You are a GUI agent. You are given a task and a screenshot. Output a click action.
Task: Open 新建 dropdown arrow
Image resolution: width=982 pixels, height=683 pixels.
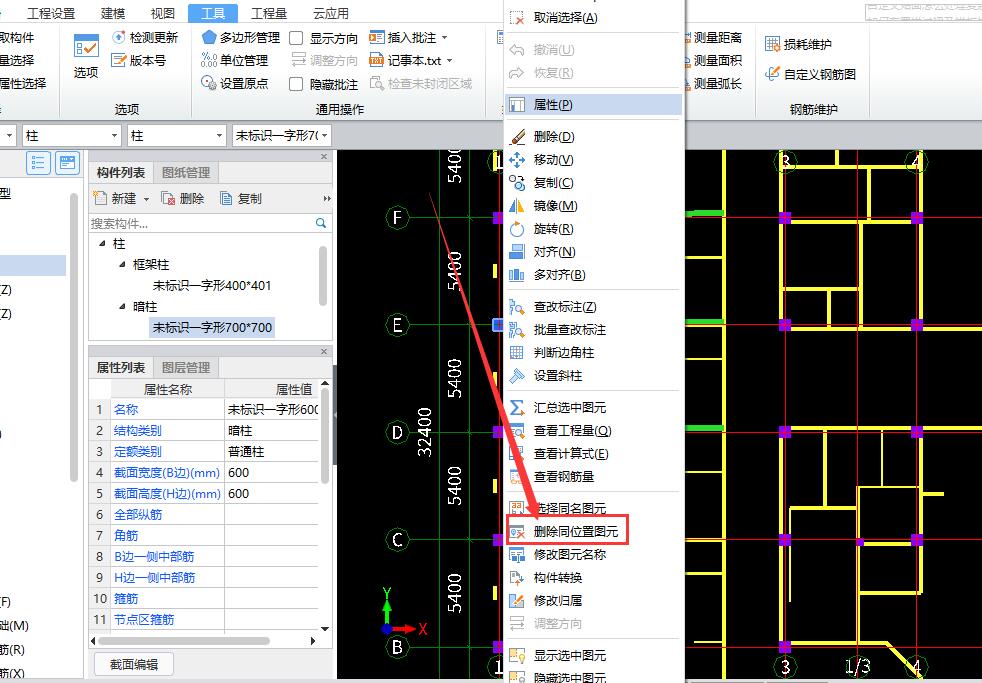146,199
